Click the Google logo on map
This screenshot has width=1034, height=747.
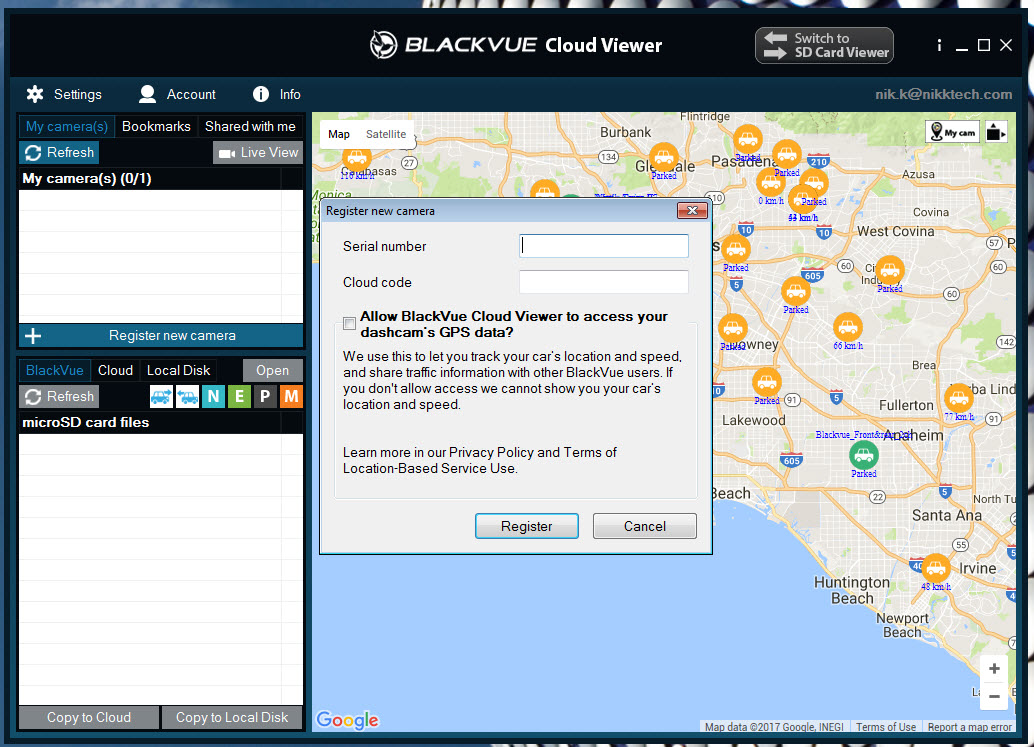tap(348, 720)
